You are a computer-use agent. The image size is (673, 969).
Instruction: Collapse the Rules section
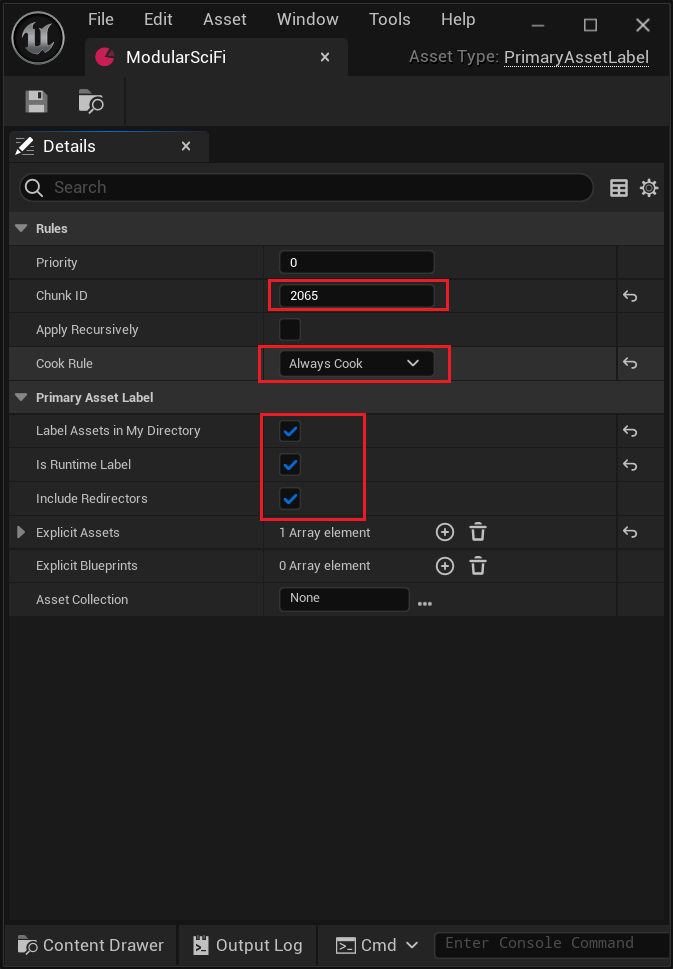[21, 229]
